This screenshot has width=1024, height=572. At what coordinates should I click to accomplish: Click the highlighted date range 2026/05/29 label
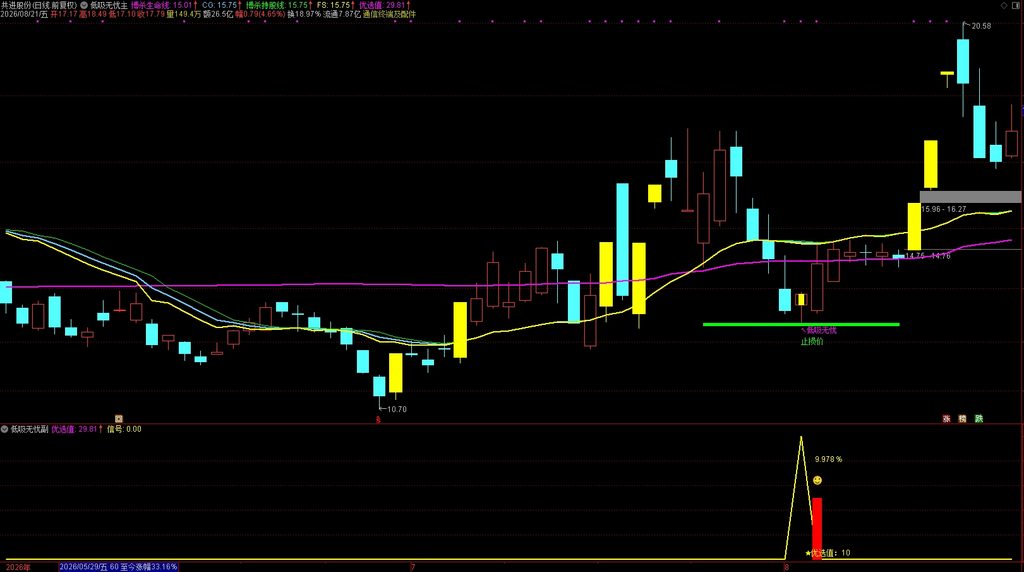118,567
